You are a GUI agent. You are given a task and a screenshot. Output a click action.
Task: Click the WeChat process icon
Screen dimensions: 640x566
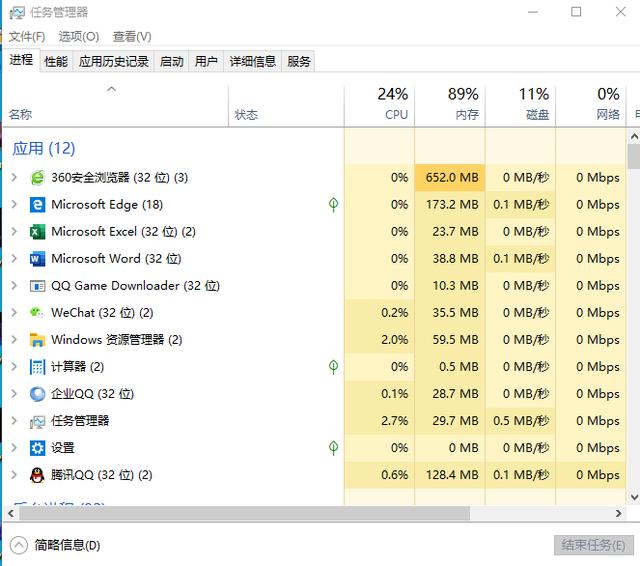click(37, 313)
